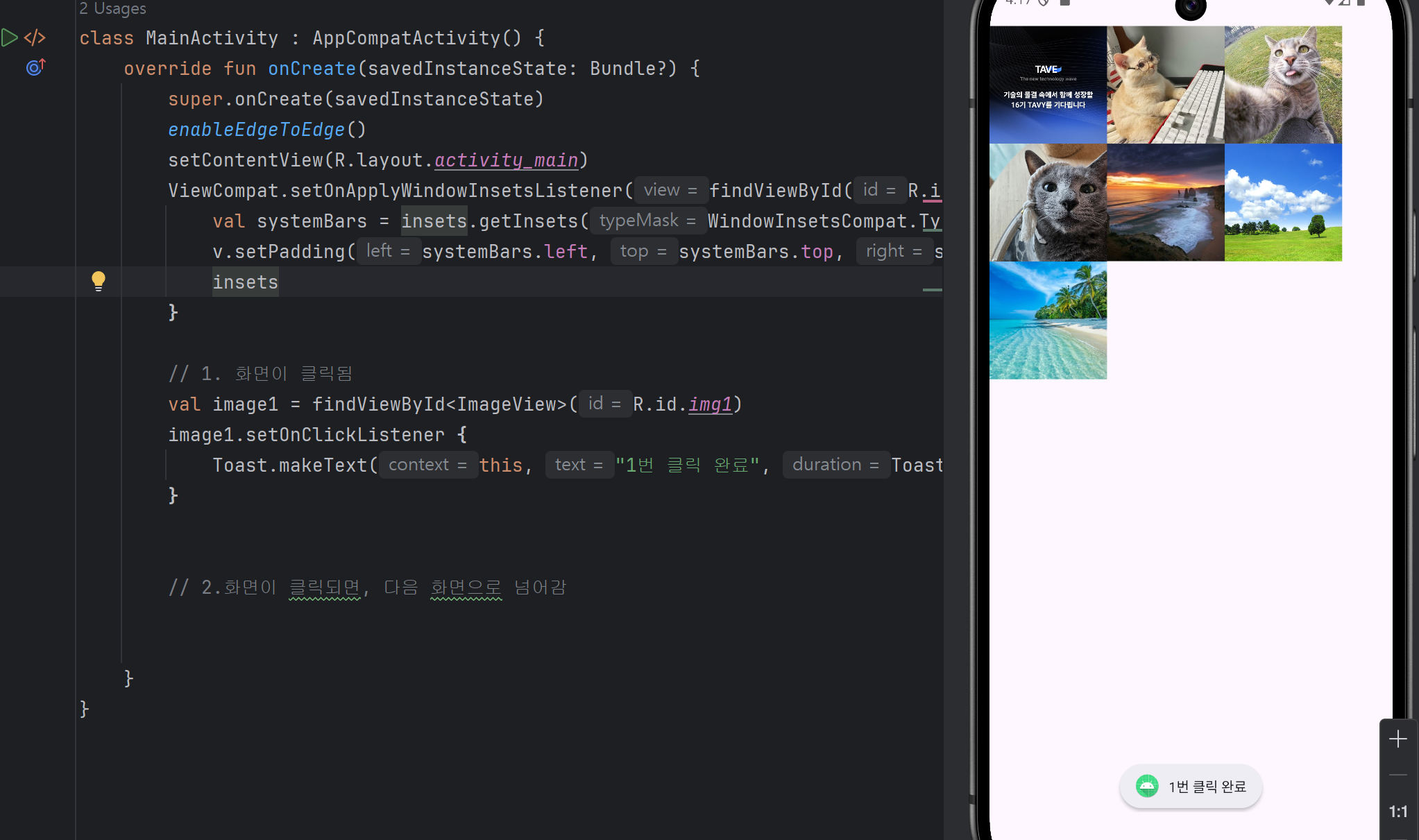Tap the tropical beach palm tree image
Screen dimensions: 1419x840
tap(1048, 320)
